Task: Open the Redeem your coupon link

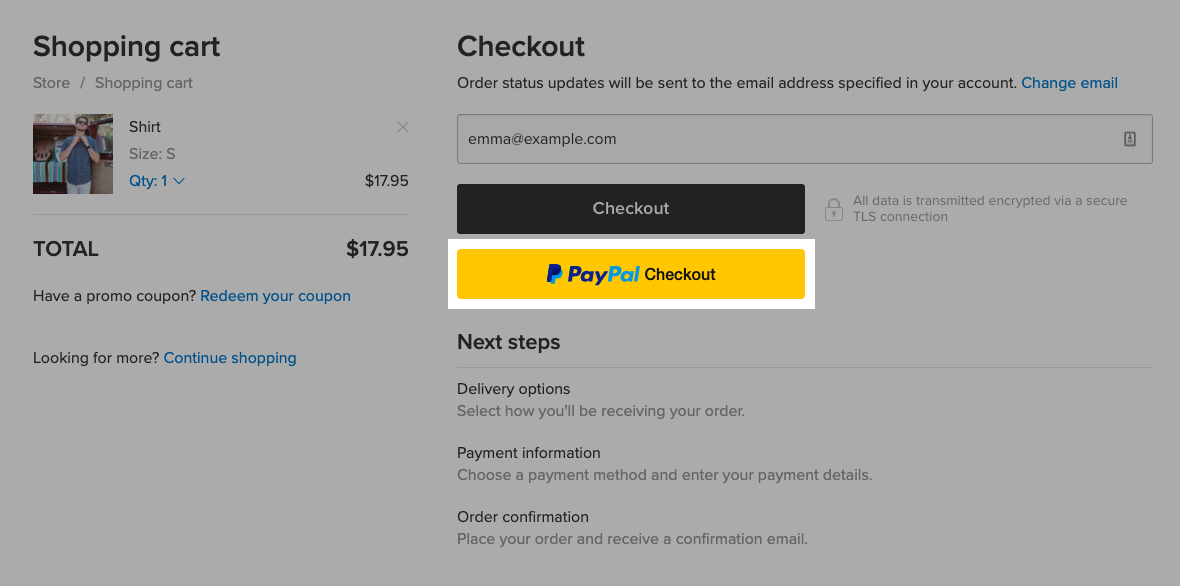Action: tap(275, 296)
